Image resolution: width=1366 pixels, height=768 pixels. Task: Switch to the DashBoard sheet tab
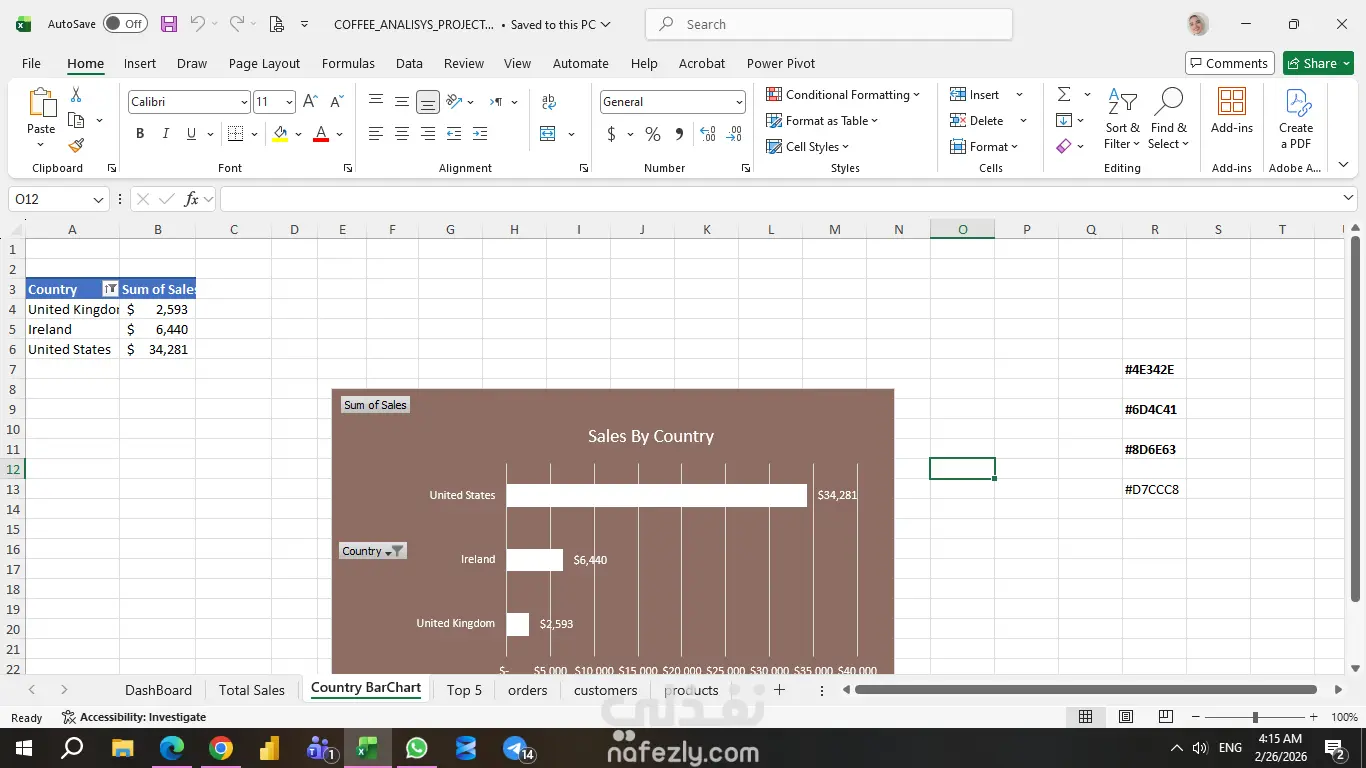pyautogui.click(x=158, y=690)
